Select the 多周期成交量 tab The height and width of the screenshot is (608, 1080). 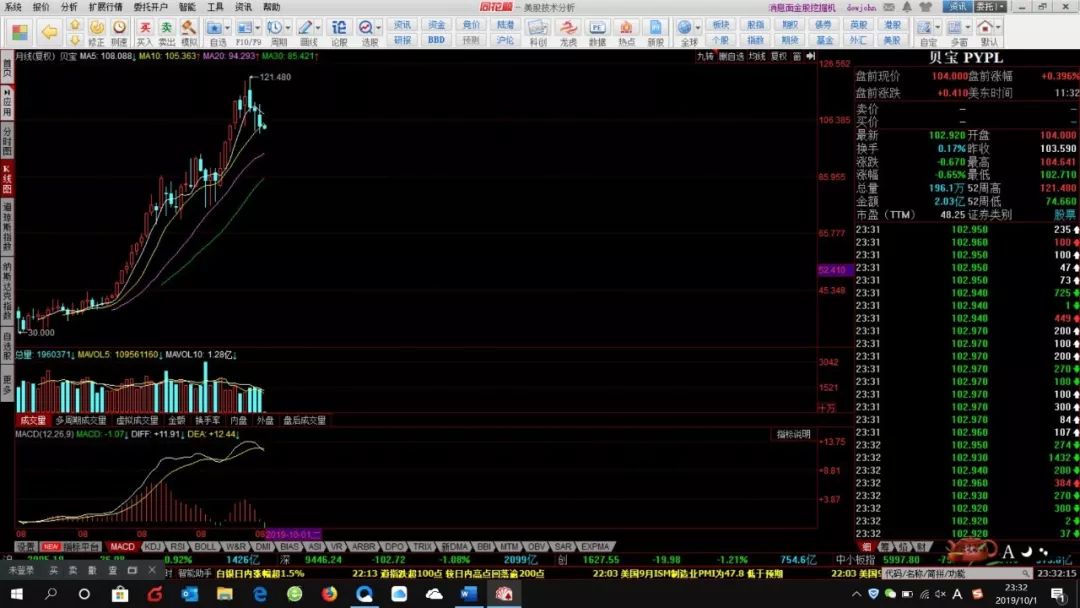tap(81, 420)
